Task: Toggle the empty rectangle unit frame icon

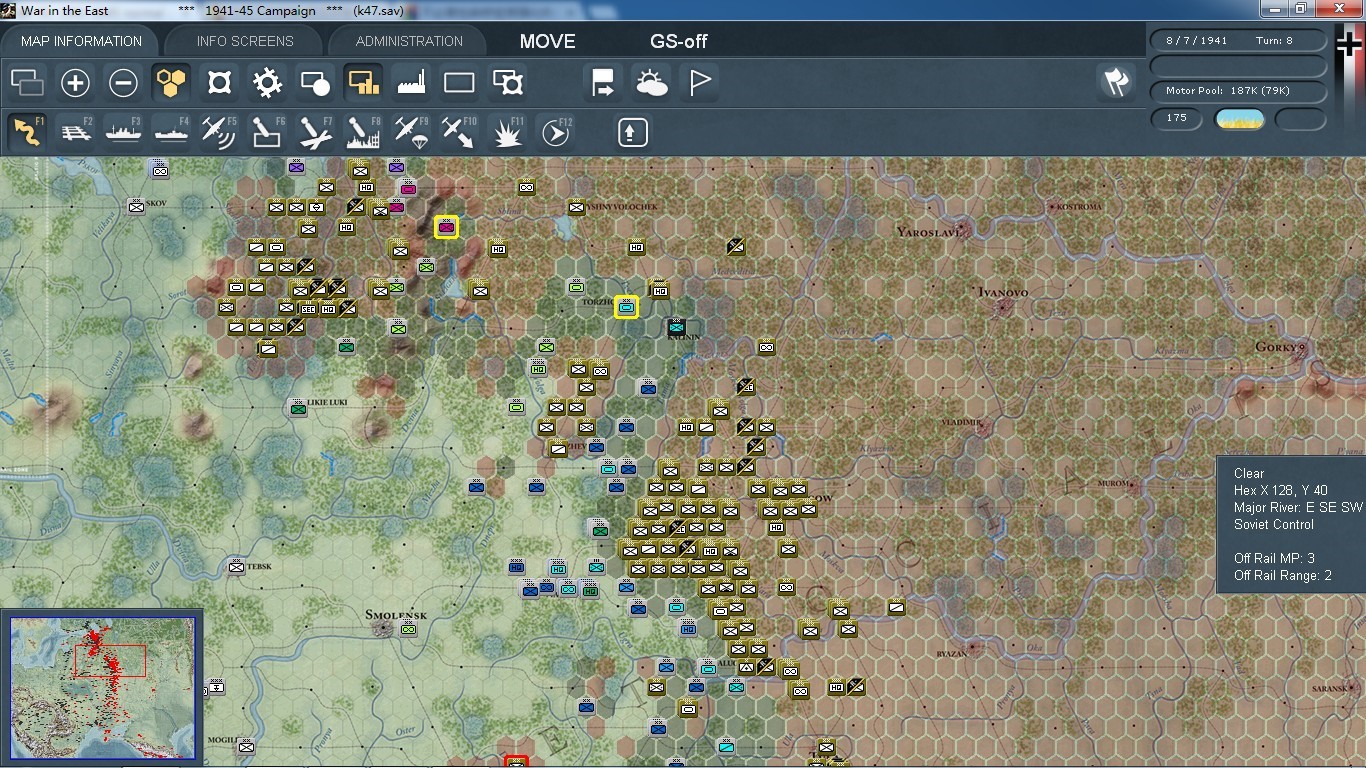Action: [459, 82]
